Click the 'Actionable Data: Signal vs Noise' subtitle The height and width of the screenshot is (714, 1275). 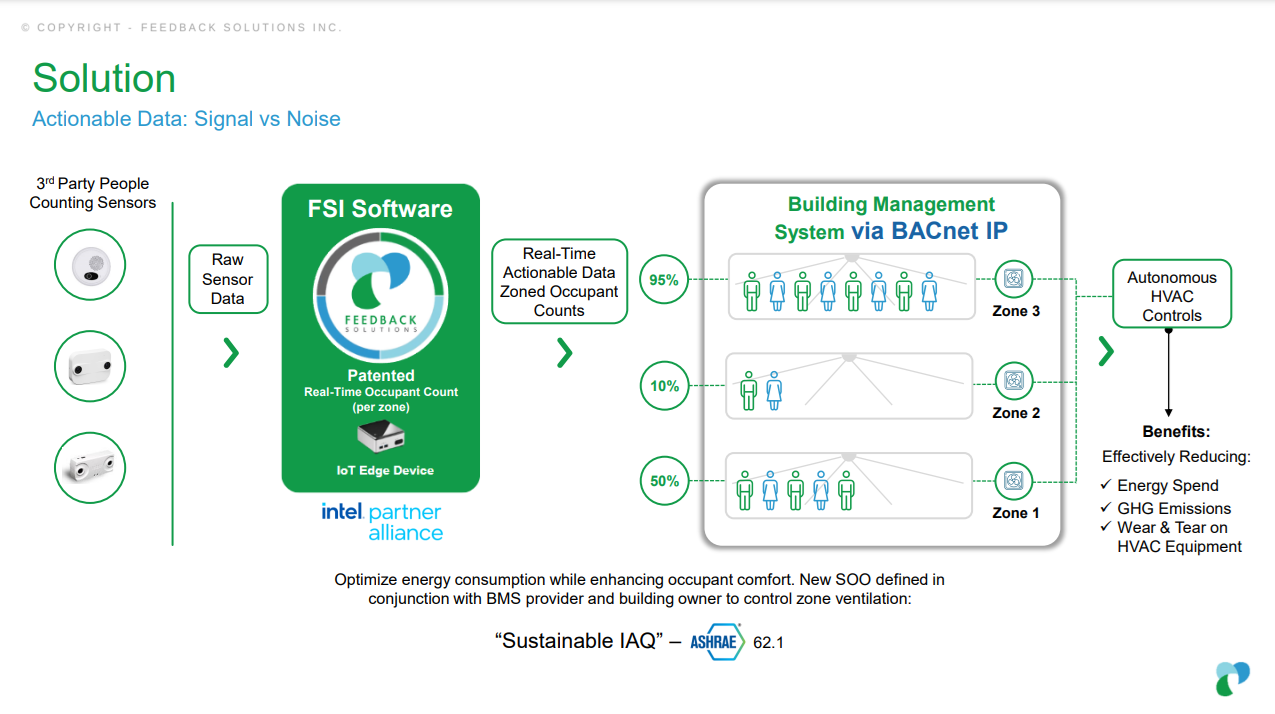pos(186,119)
